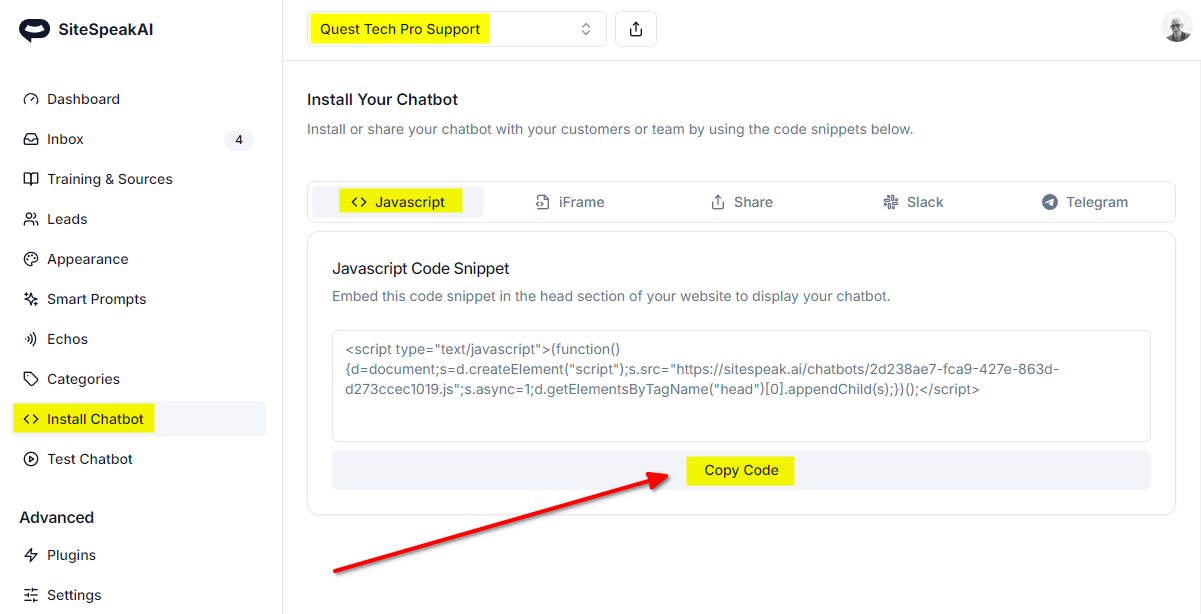The height and width of the screenshot is (614, 1201).
Task: Select the Telegram tab
Action: [x=1084, y=202]
